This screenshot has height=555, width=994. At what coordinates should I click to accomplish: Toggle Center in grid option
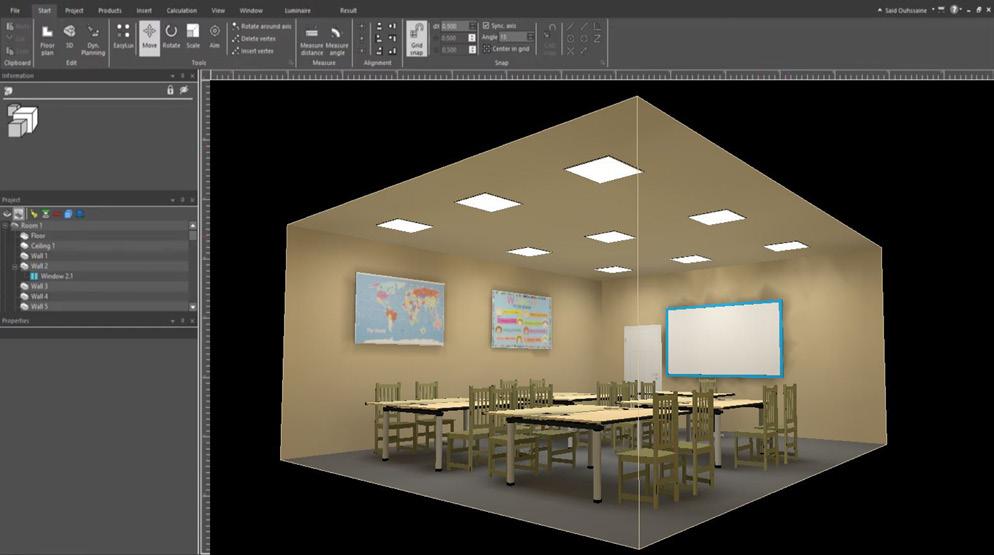506,49
